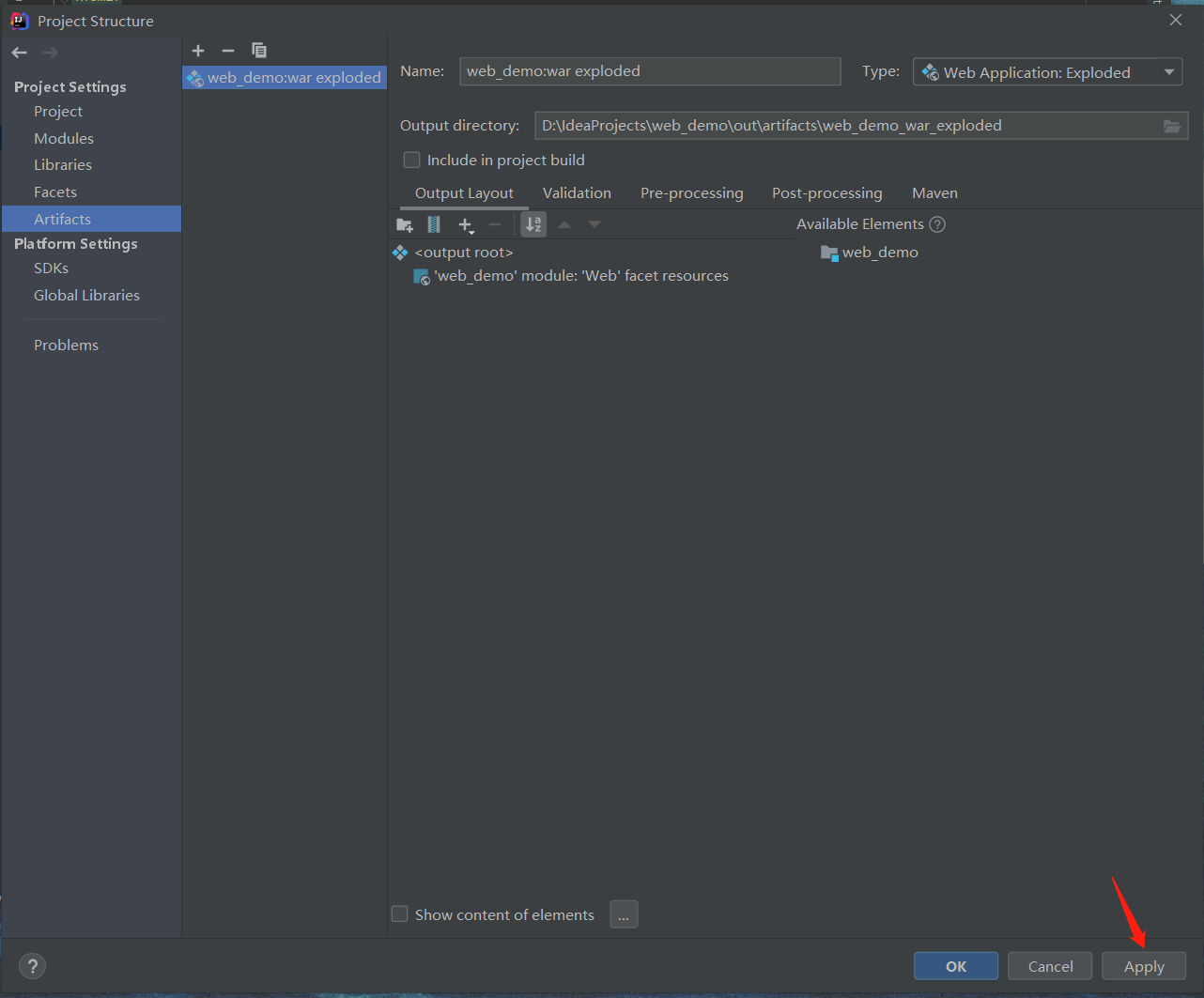Browse for output directory folder icon
The height and width of the screenshot is (998, 1204).
(1172, 126)
